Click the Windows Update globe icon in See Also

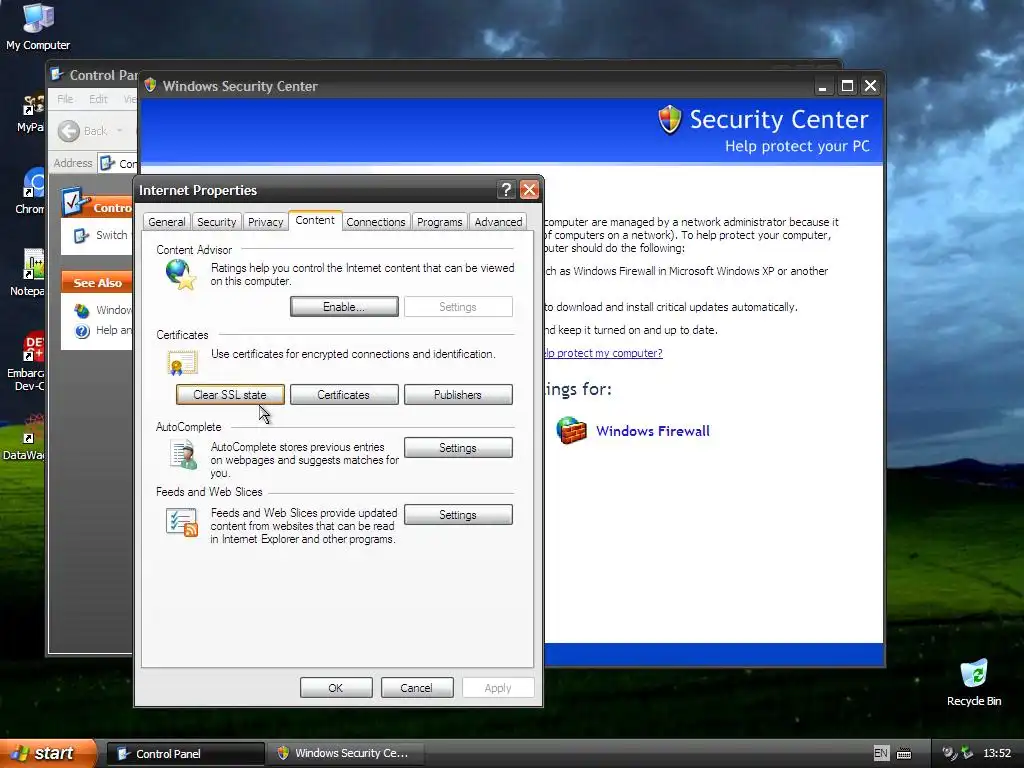(82, 310)
